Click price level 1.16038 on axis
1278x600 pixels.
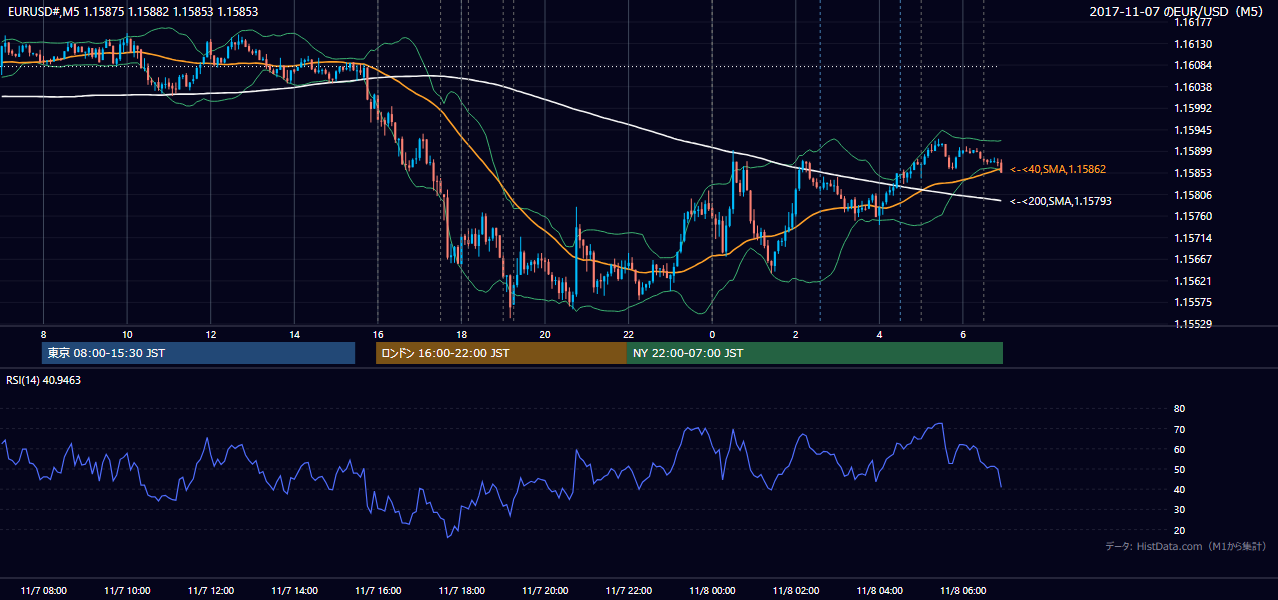[1193, 87]
